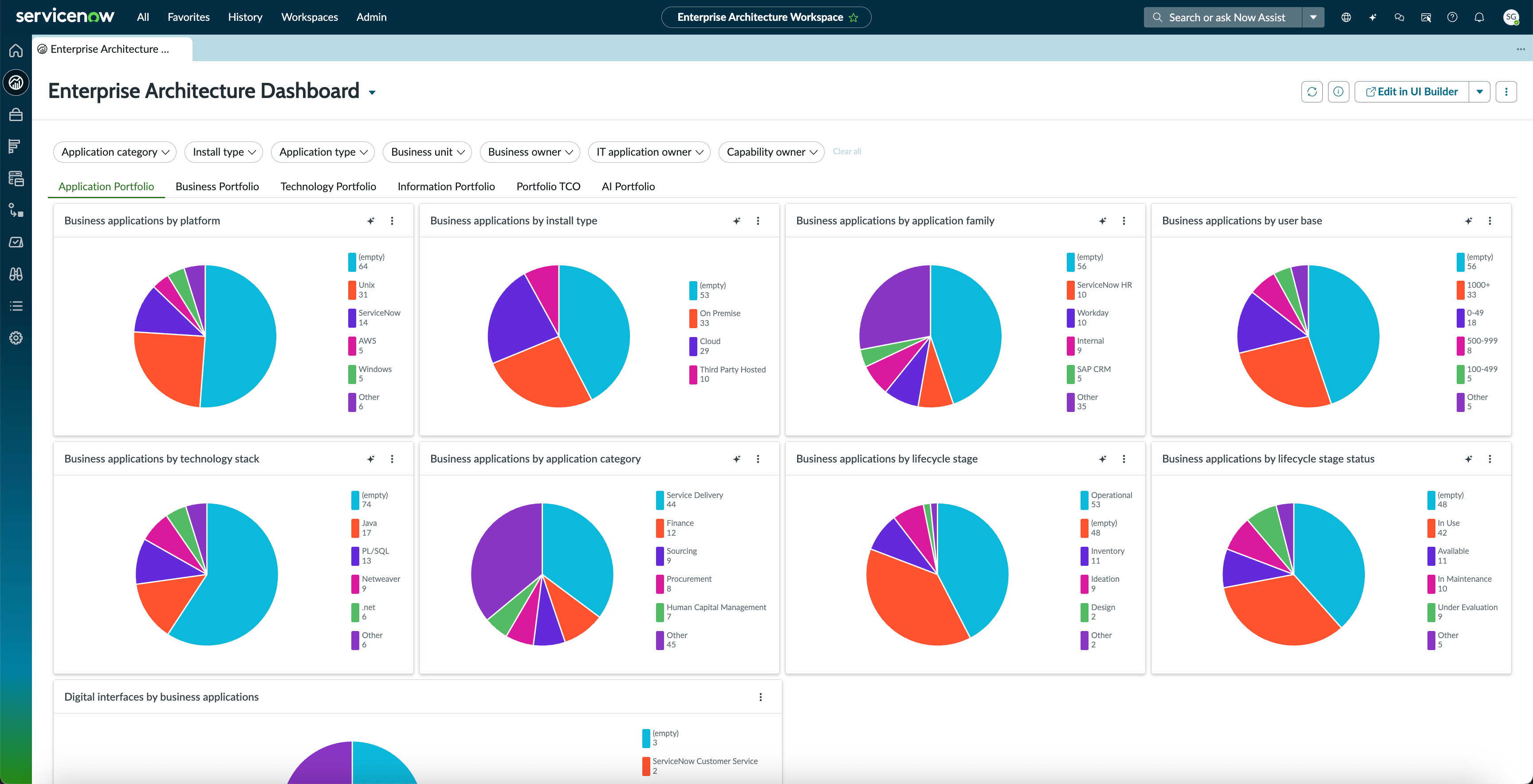Open dropdown arrow beside Edit in UI Builder

(1479, 92)
